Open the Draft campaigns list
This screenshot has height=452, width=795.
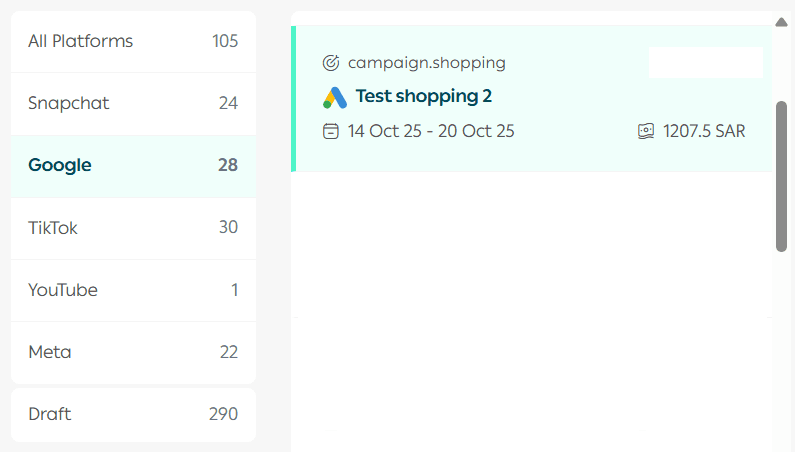133,414
